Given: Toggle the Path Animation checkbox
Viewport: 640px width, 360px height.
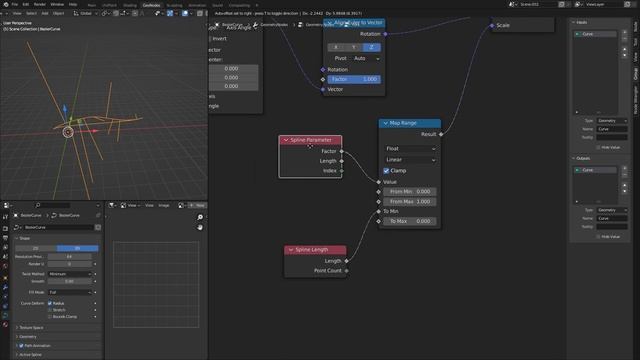Looking at the screenshot, I should pyautogui.click(x=21, y=345).
